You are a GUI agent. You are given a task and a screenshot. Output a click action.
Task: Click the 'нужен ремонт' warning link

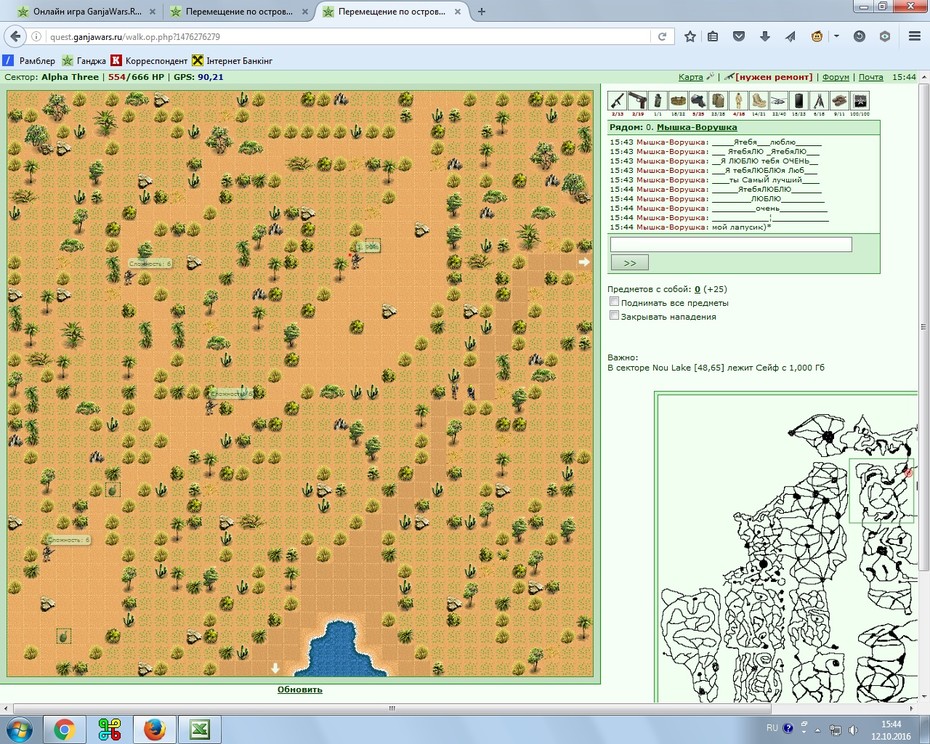(x=774, y=77)
